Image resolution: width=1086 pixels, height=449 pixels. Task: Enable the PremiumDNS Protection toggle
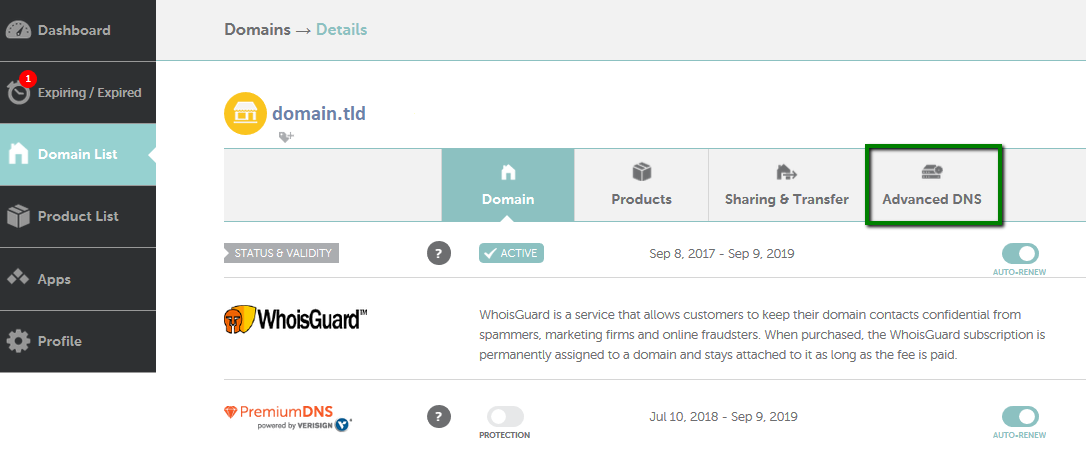tap(505, 416)
